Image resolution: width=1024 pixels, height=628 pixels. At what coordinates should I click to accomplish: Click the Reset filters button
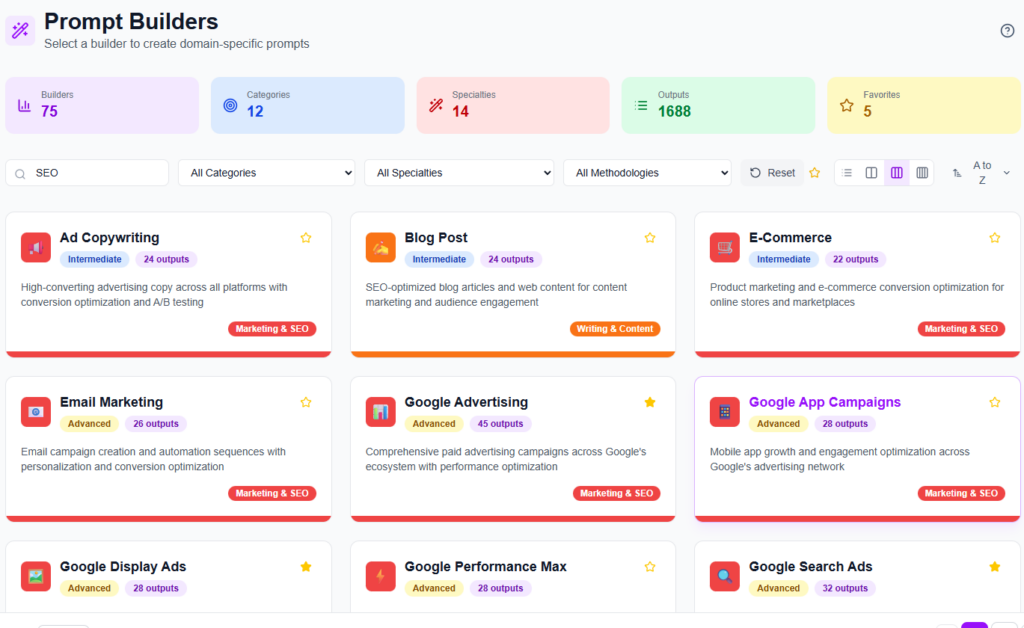(x=771, y=172)
